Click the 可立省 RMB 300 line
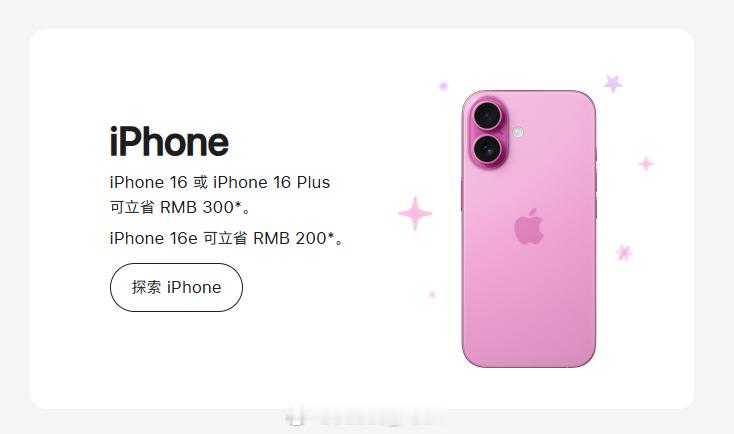 pos(181,207)
